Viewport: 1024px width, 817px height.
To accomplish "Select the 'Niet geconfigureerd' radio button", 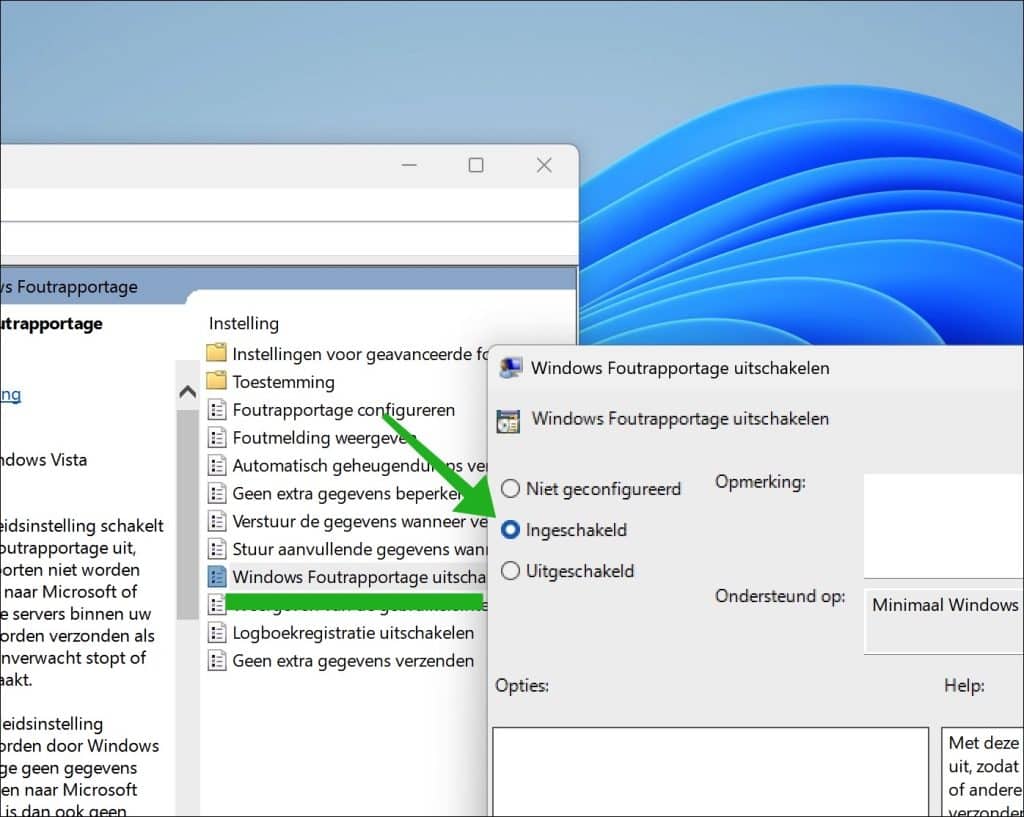I will 510,489.
